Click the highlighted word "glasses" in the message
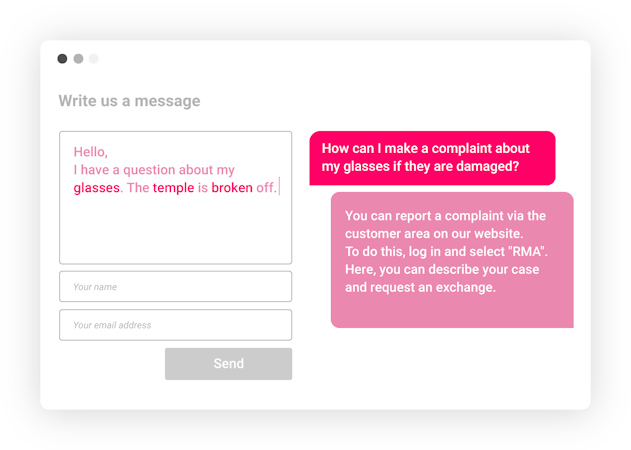 pos(97,188)
